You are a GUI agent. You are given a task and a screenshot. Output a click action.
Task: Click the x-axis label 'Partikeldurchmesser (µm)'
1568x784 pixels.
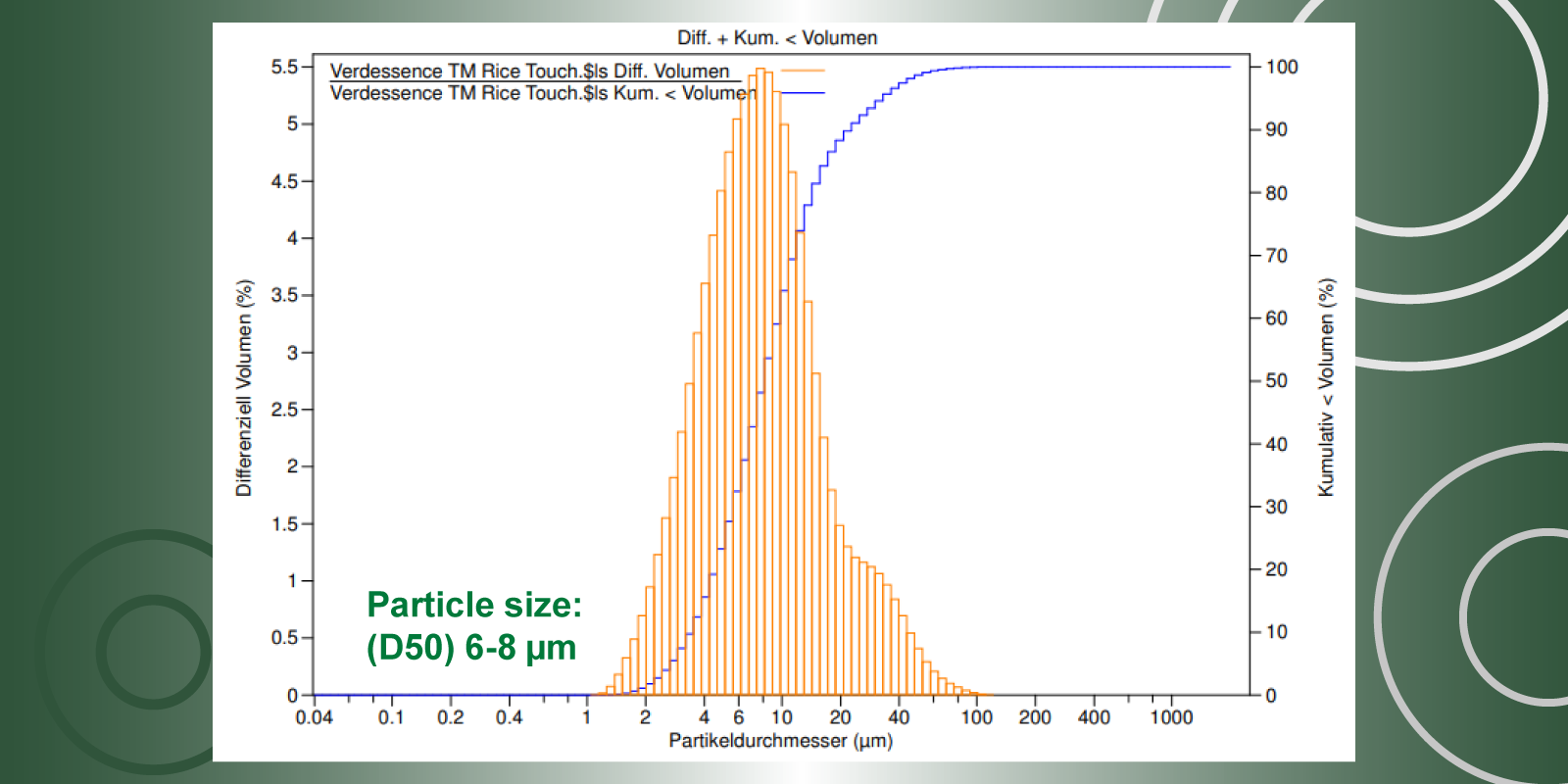[x=781, y=741]
